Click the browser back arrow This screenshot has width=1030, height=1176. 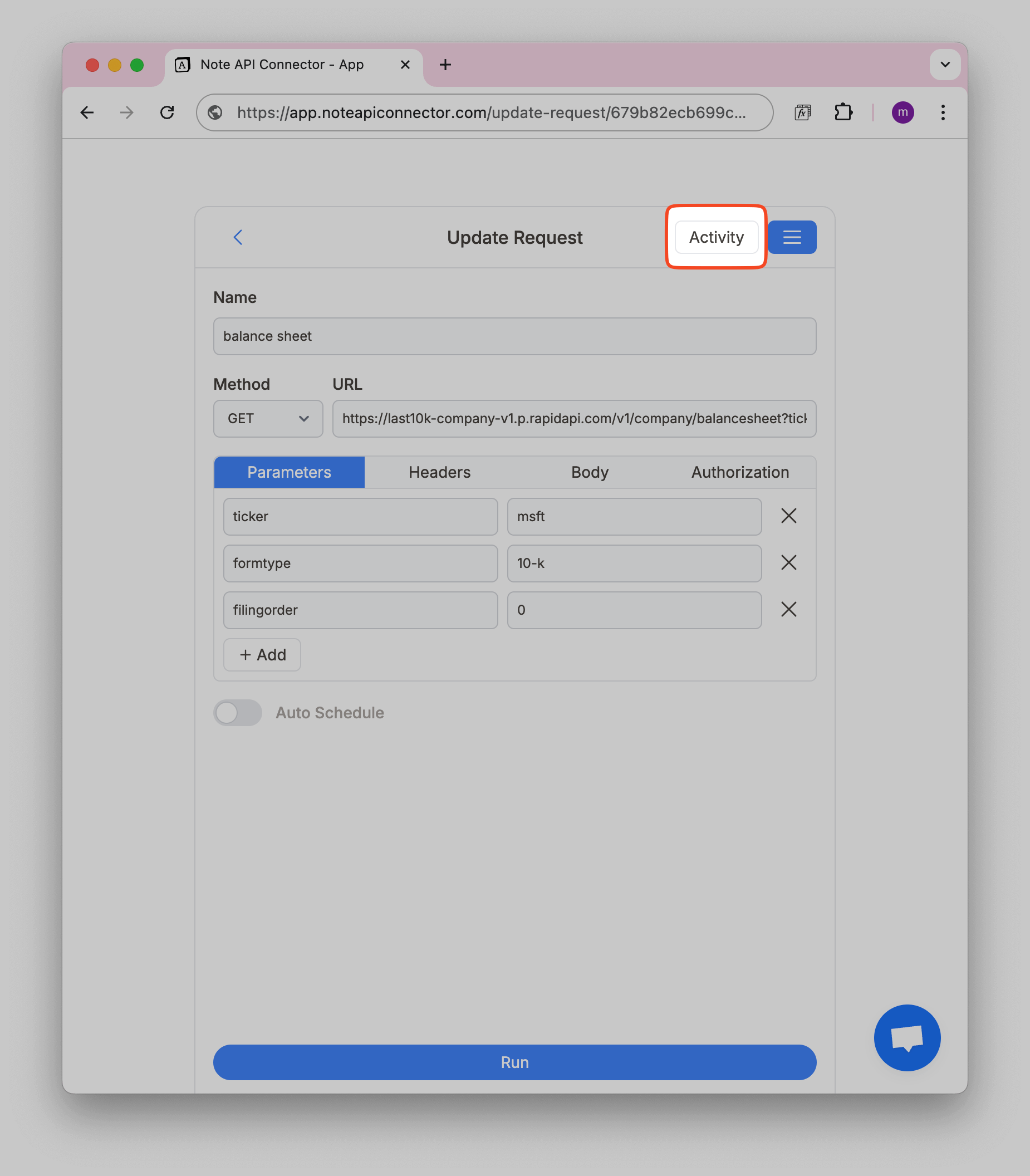(x=87, y=112)
